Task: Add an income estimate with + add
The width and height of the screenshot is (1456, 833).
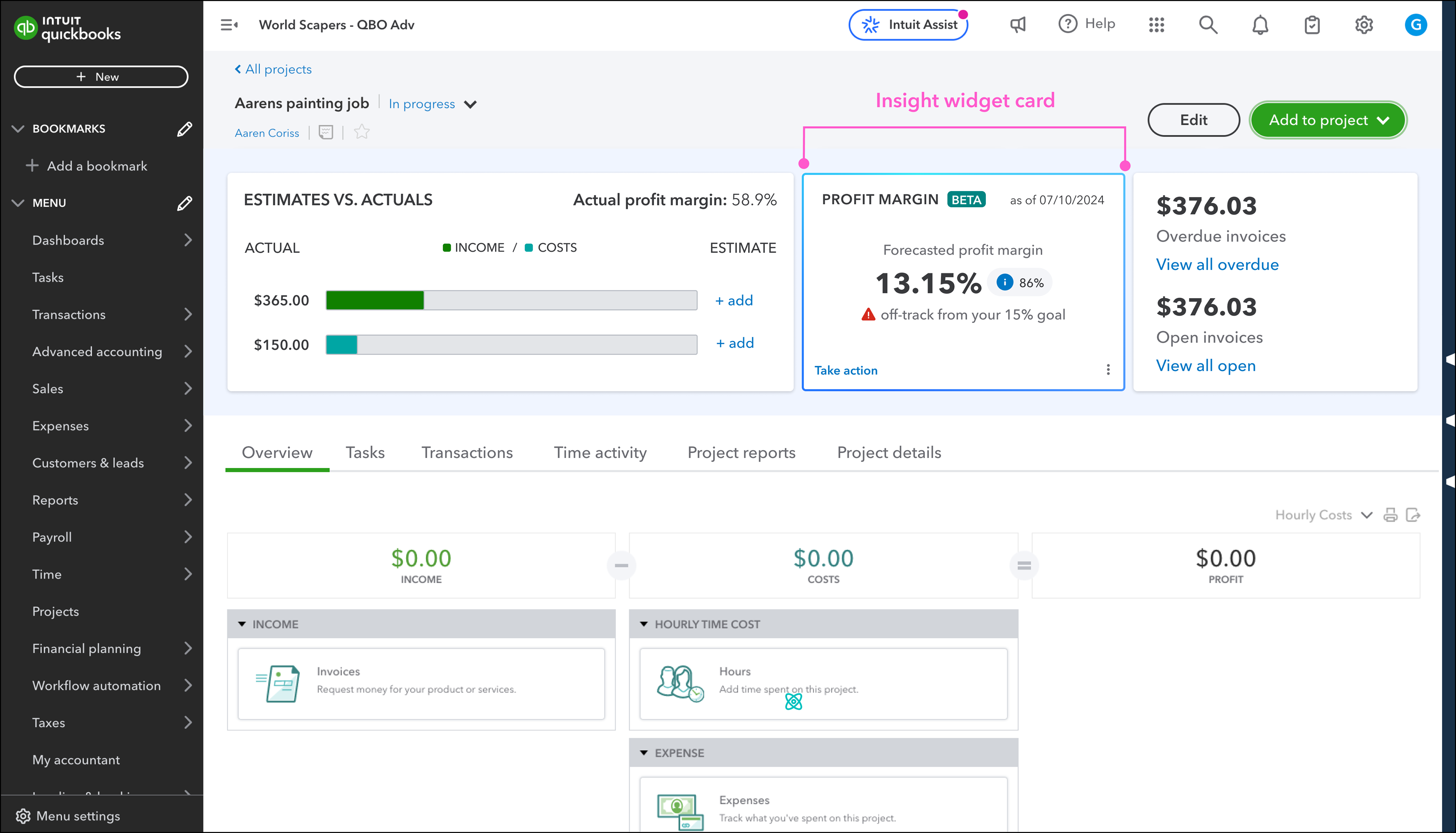Action: pos(733,300)
